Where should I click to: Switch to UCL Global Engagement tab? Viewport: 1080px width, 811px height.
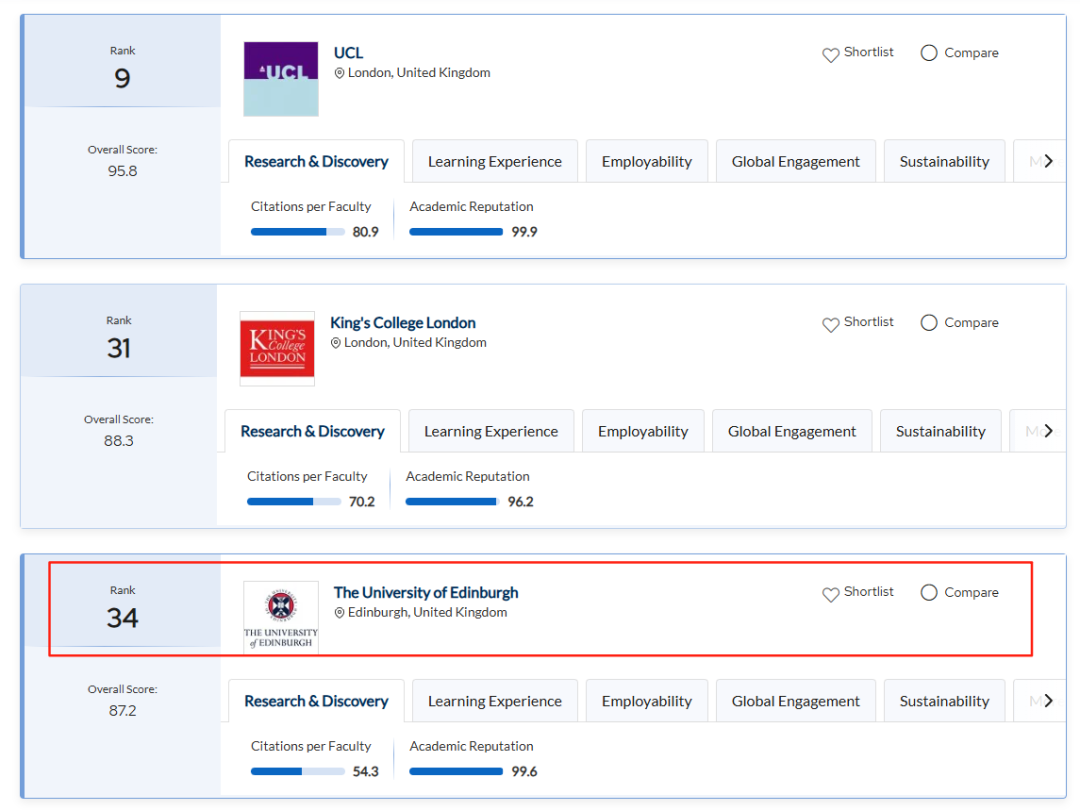pyautogui.click(x=796, y=162)
